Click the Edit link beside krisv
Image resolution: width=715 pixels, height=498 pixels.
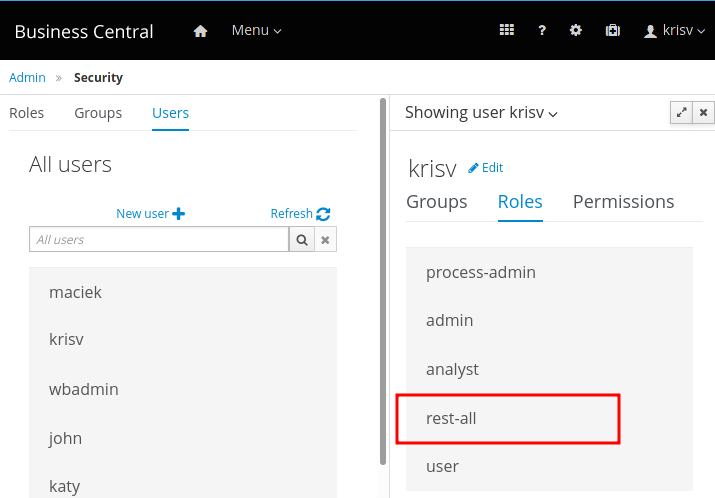[492, 168]
